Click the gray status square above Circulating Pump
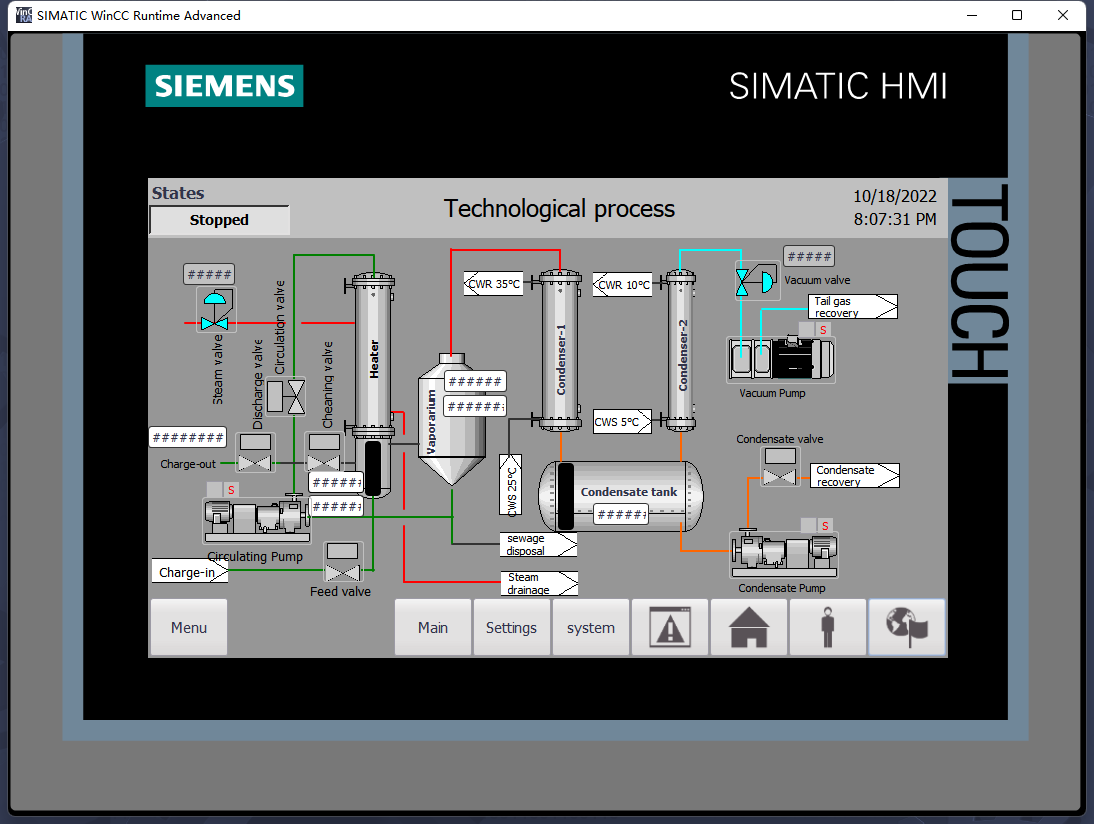 pyautogui.click(x=214, y=490)
